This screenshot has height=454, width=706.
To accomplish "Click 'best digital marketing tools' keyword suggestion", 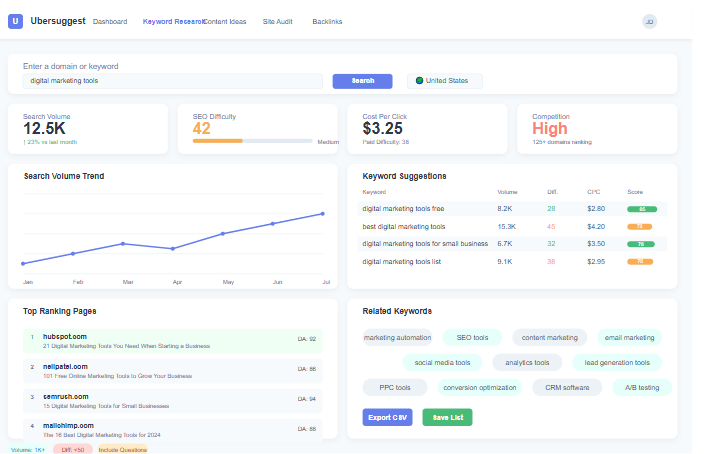I will click(404, 226).
